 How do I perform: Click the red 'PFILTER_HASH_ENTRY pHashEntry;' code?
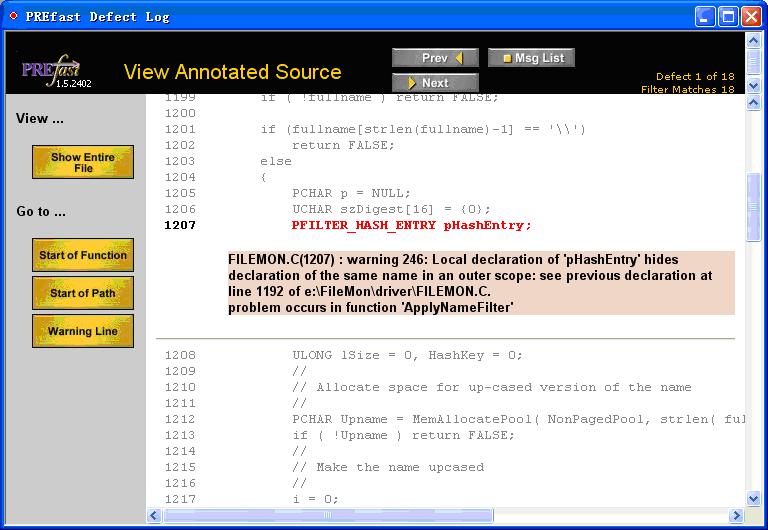411,225
